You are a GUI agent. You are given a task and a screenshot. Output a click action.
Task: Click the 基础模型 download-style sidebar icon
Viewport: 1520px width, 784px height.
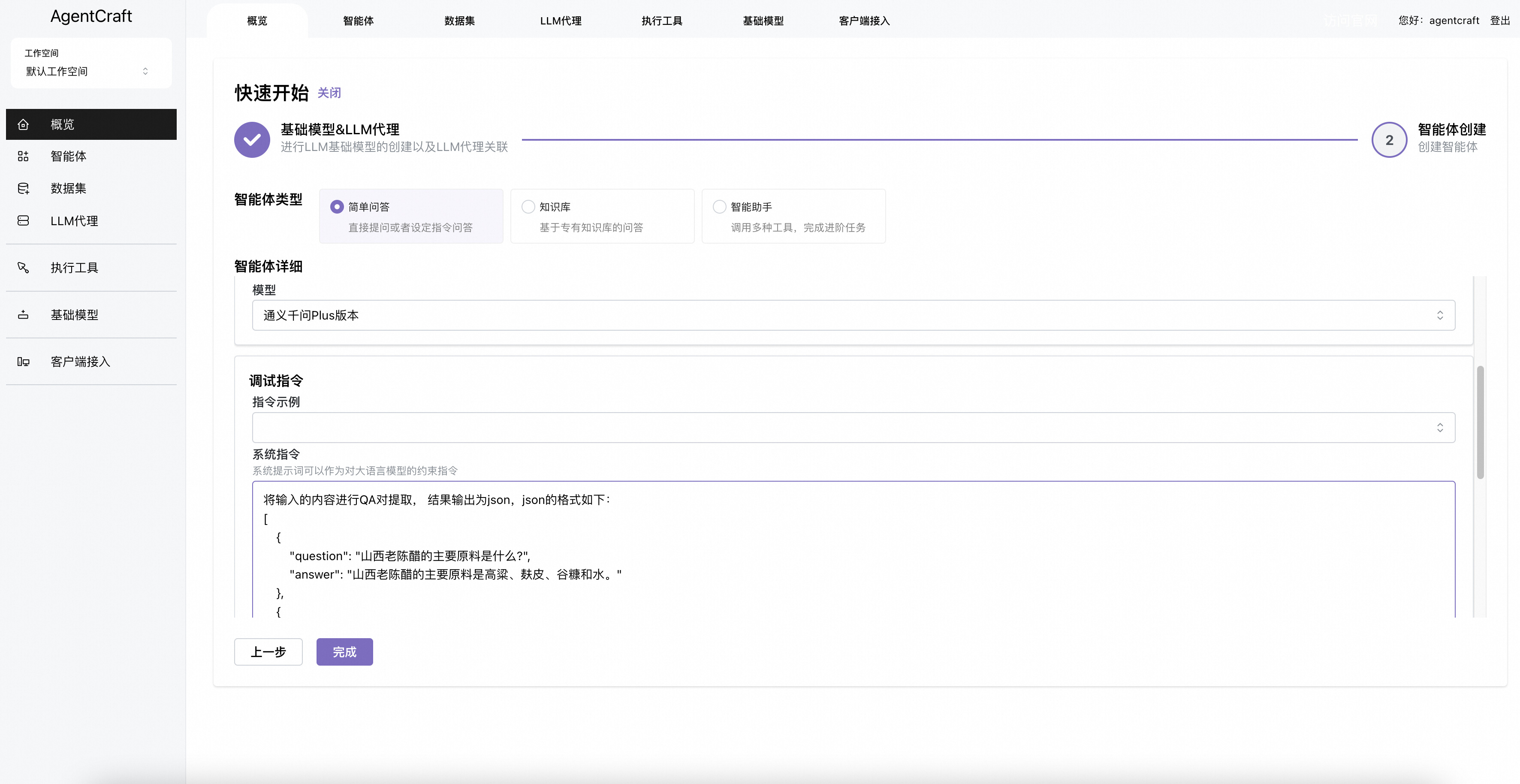(24, 314)
